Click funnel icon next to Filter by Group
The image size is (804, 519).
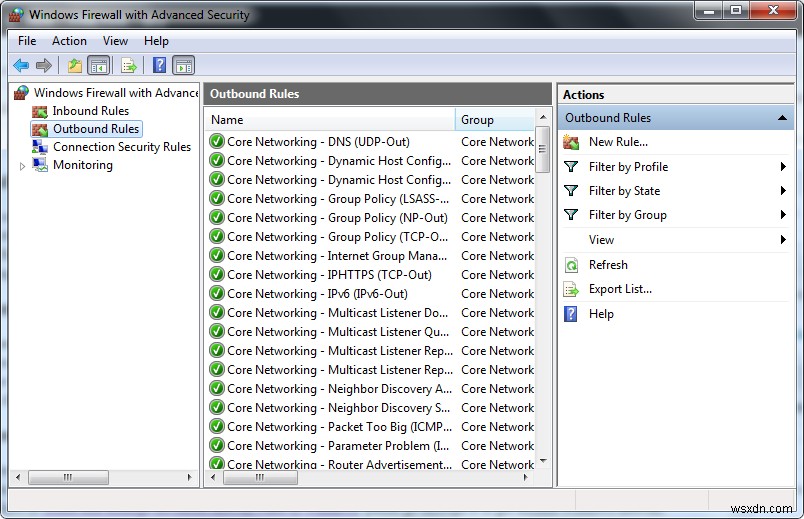pyautogui.click(x=571, y=215)
